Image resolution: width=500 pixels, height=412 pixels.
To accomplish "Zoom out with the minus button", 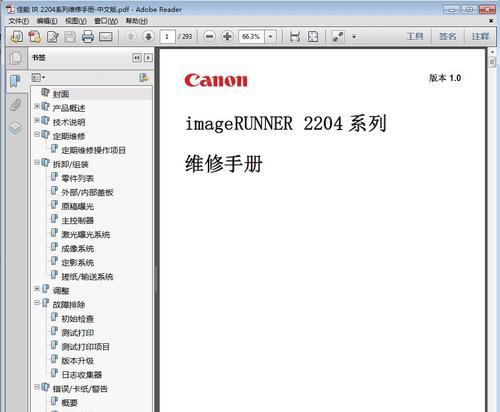I will pyautogui.click(x=209, y=36).
